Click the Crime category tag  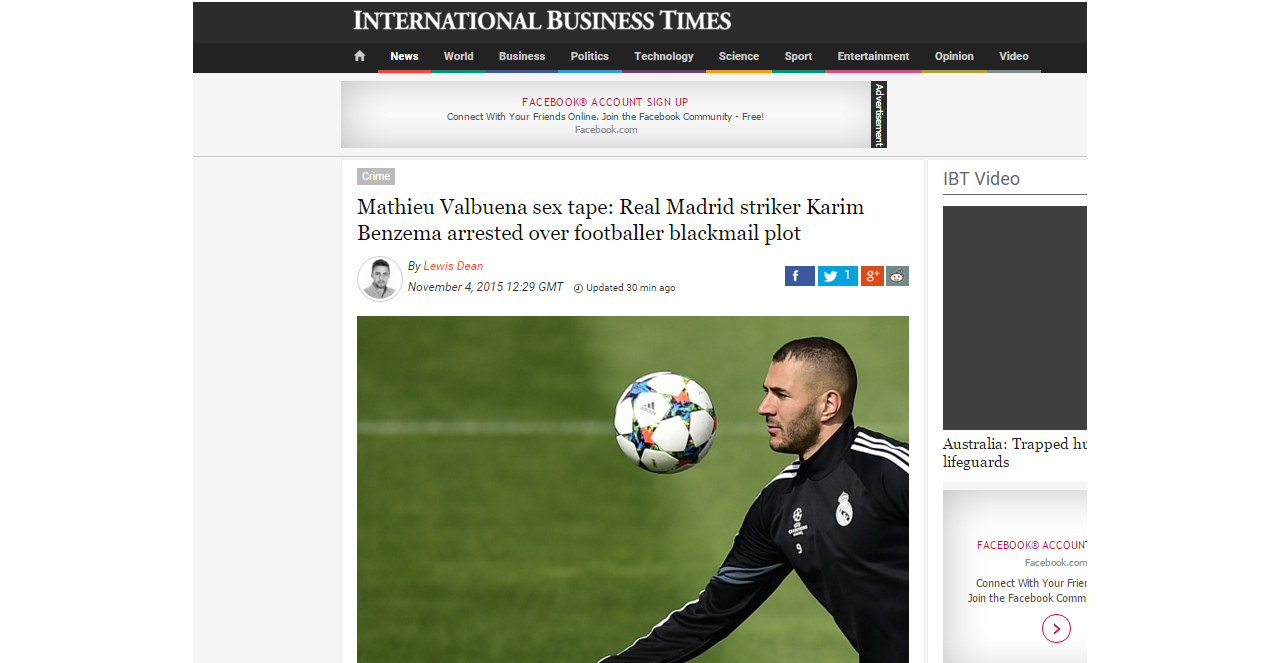pyautogui.click(x=376, y=177)
